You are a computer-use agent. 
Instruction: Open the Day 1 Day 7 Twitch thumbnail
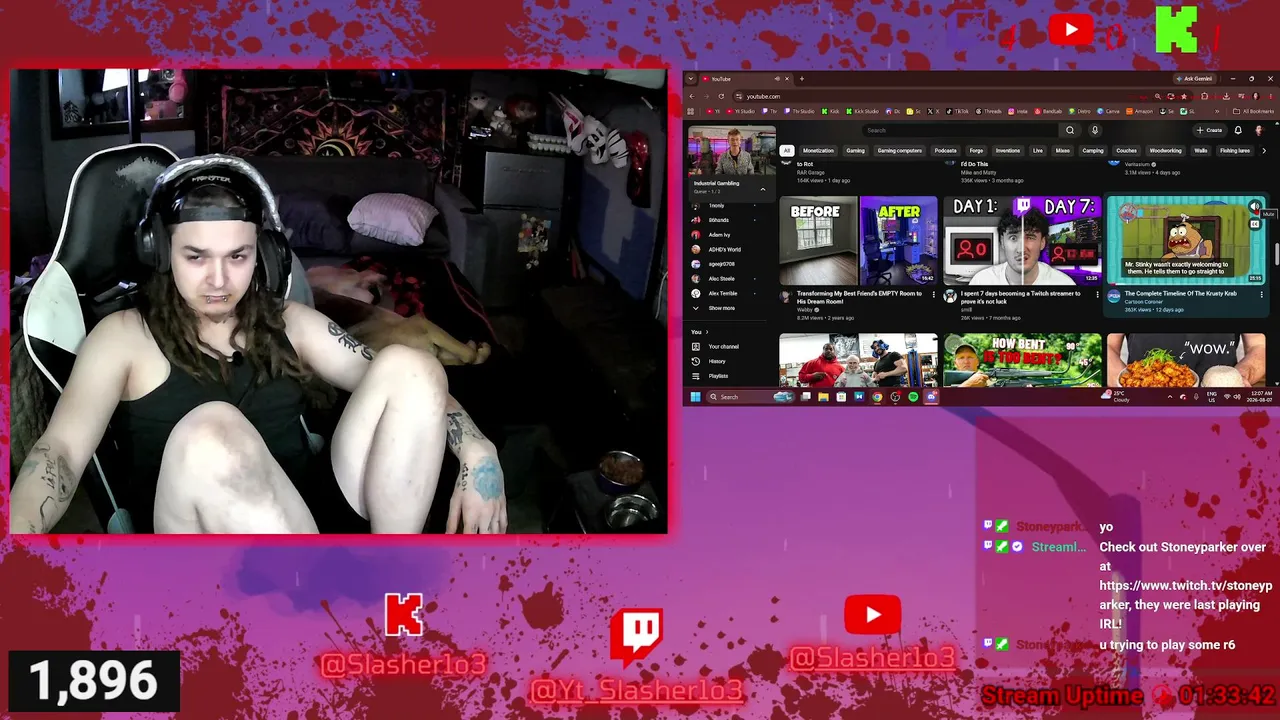(x=1022, y=240)
